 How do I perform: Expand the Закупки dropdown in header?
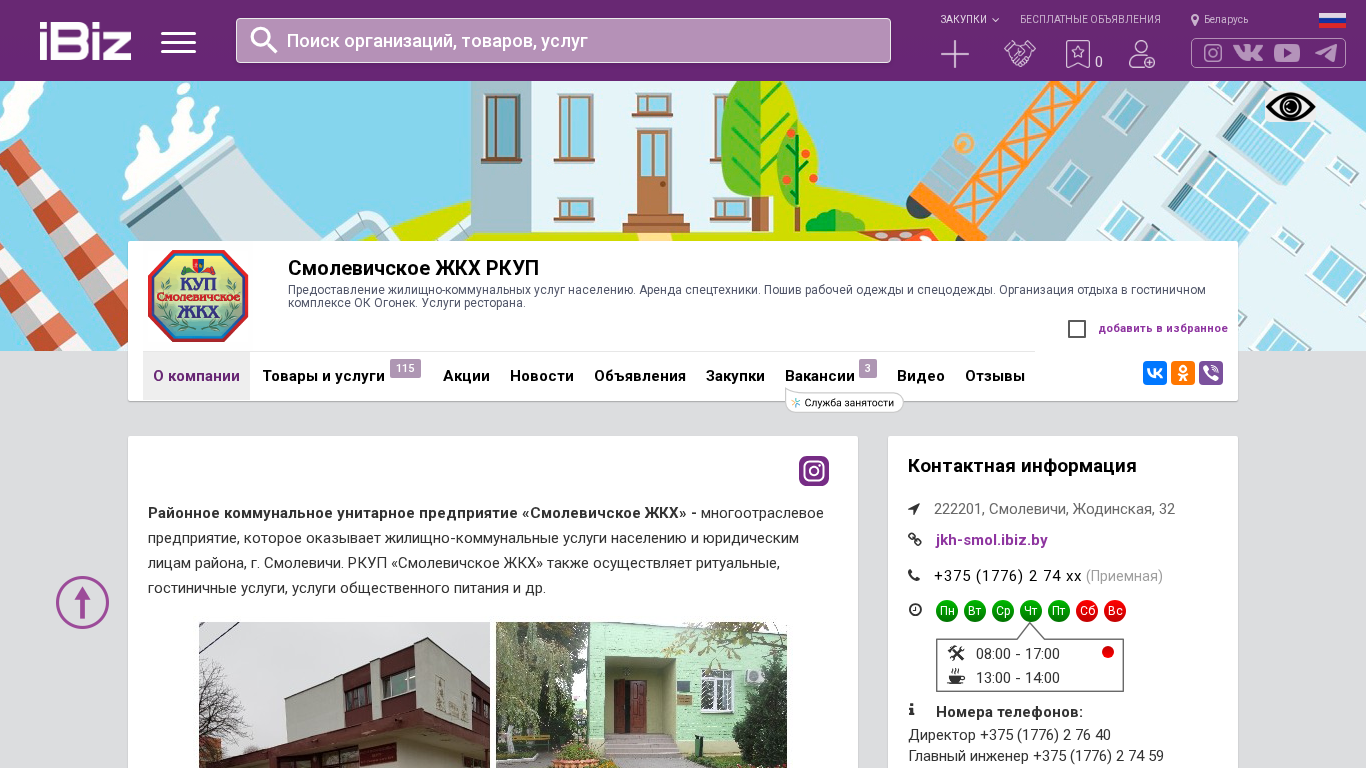969,20
